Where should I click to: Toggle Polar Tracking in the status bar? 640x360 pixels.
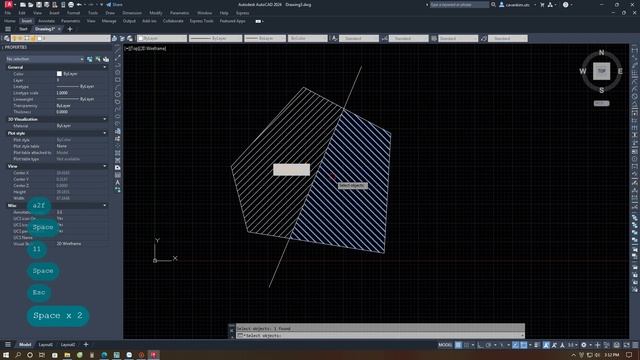[488, 345]
